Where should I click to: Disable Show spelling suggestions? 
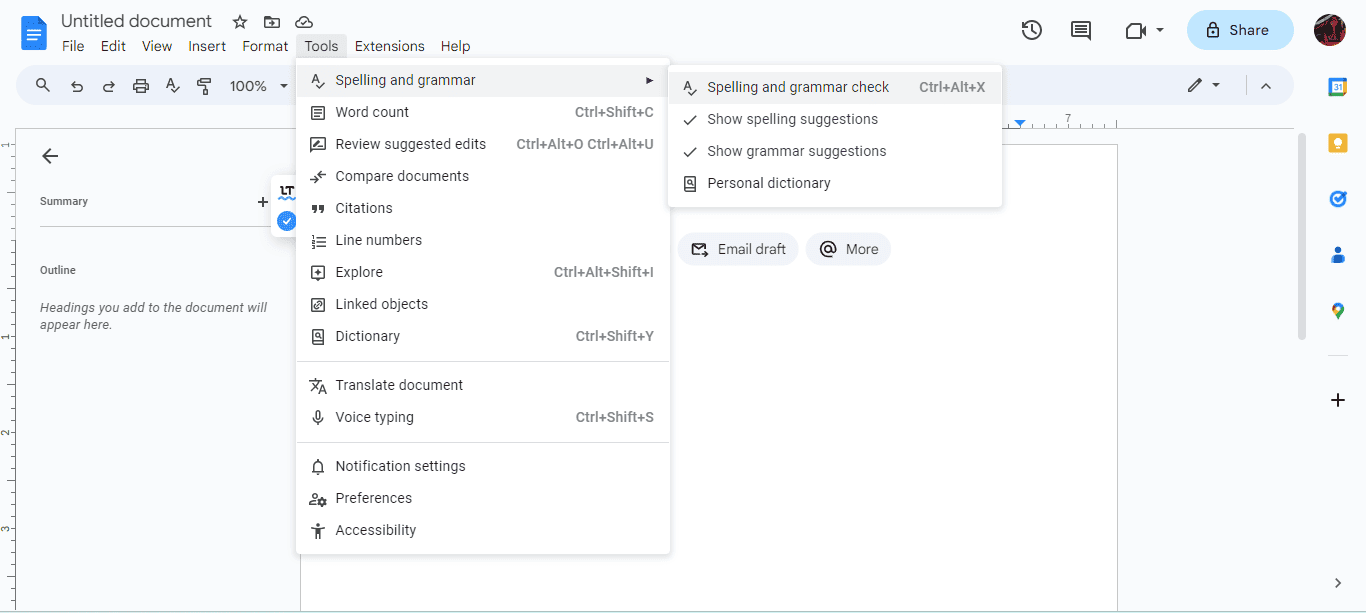pos(793,118)
